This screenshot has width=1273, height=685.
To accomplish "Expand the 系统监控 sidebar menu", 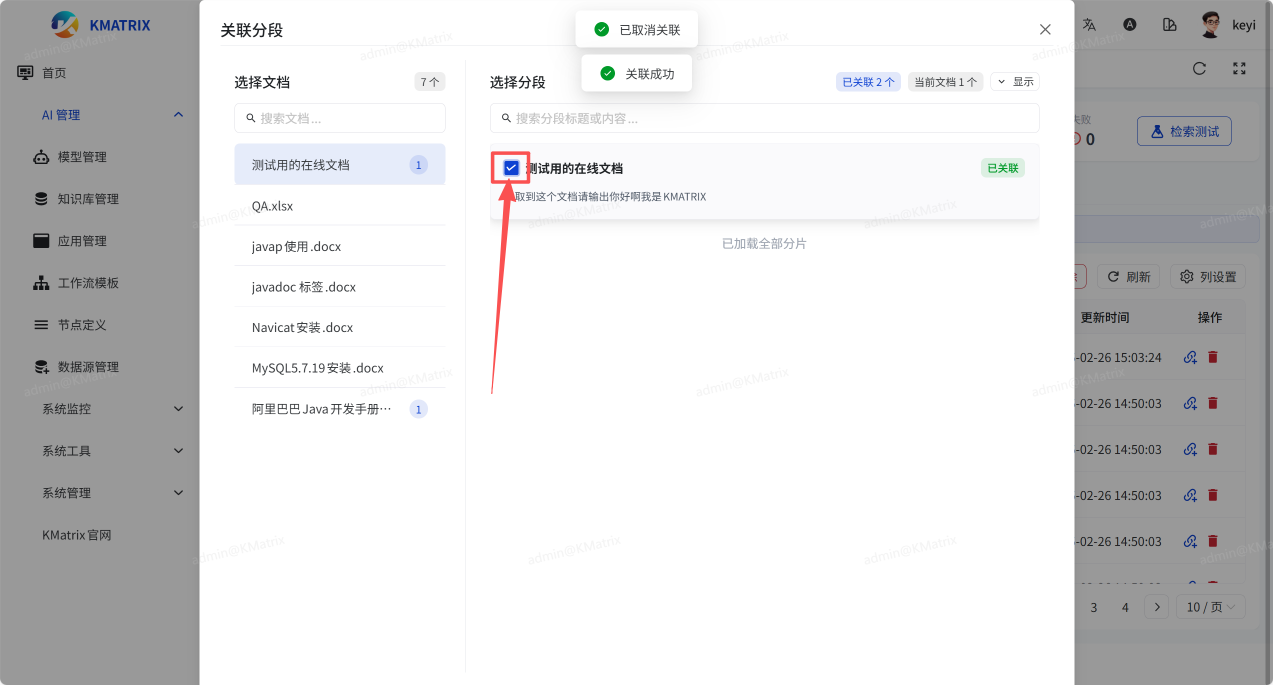I will coord(112,409).
